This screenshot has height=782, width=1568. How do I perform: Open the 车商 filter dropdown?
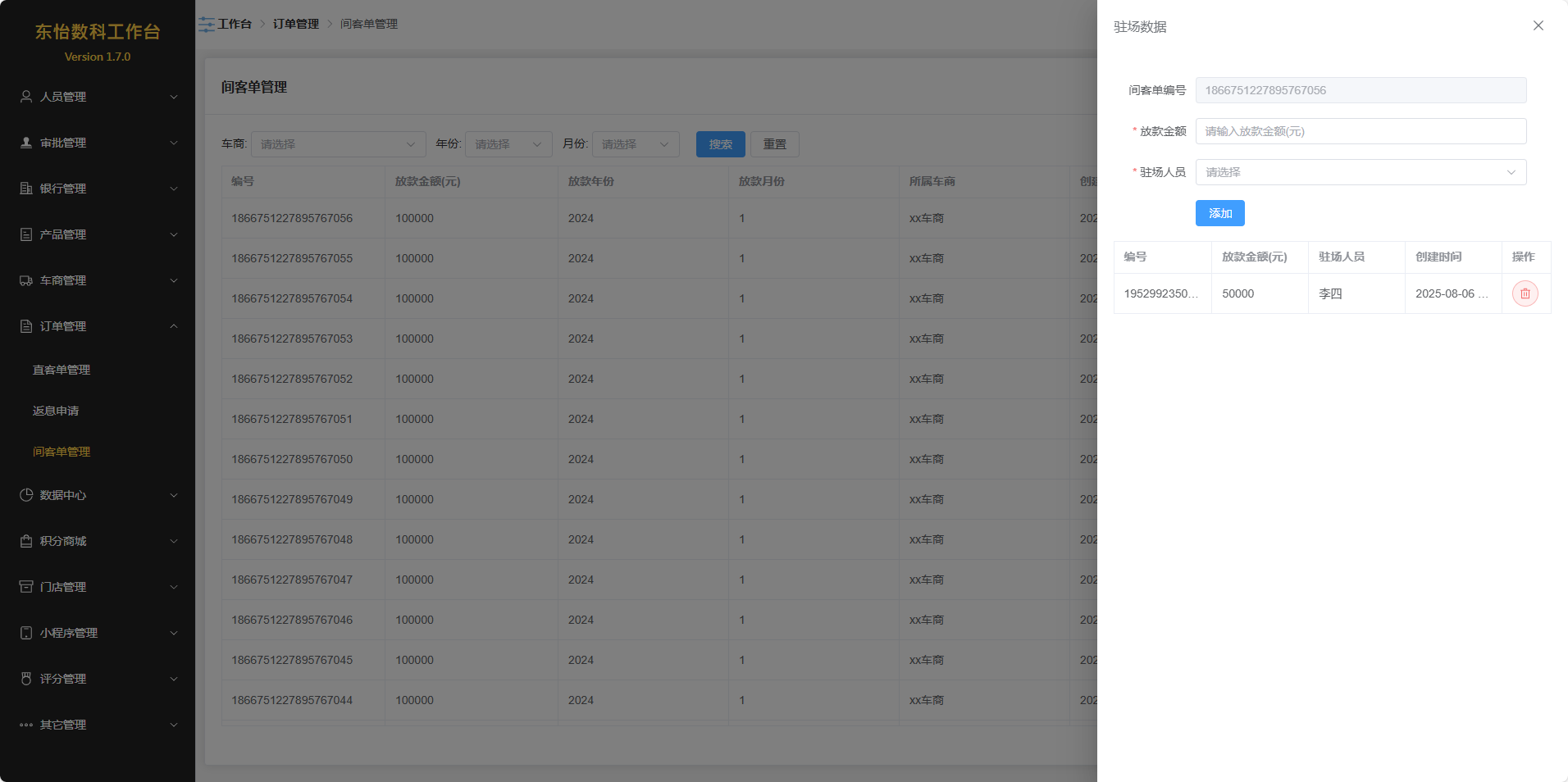point(338,144)
